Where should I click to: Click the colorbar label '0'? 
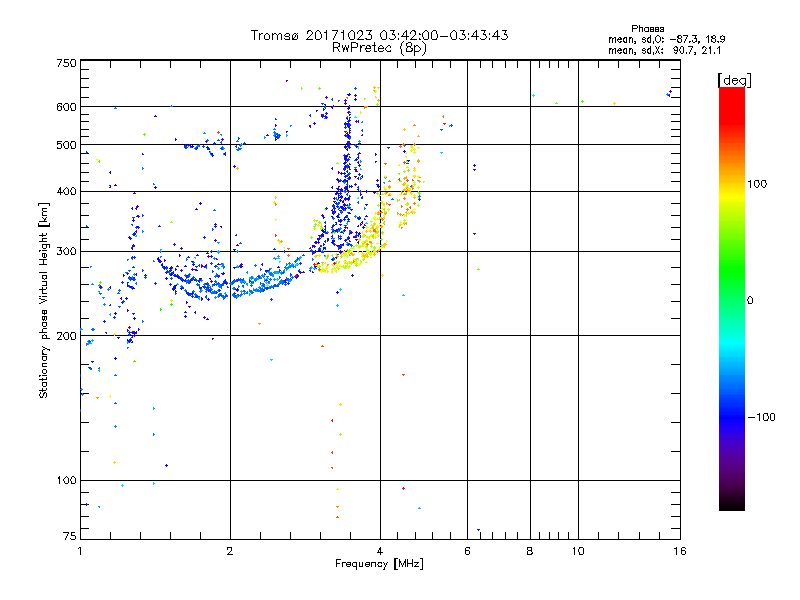tap(750, 300)
